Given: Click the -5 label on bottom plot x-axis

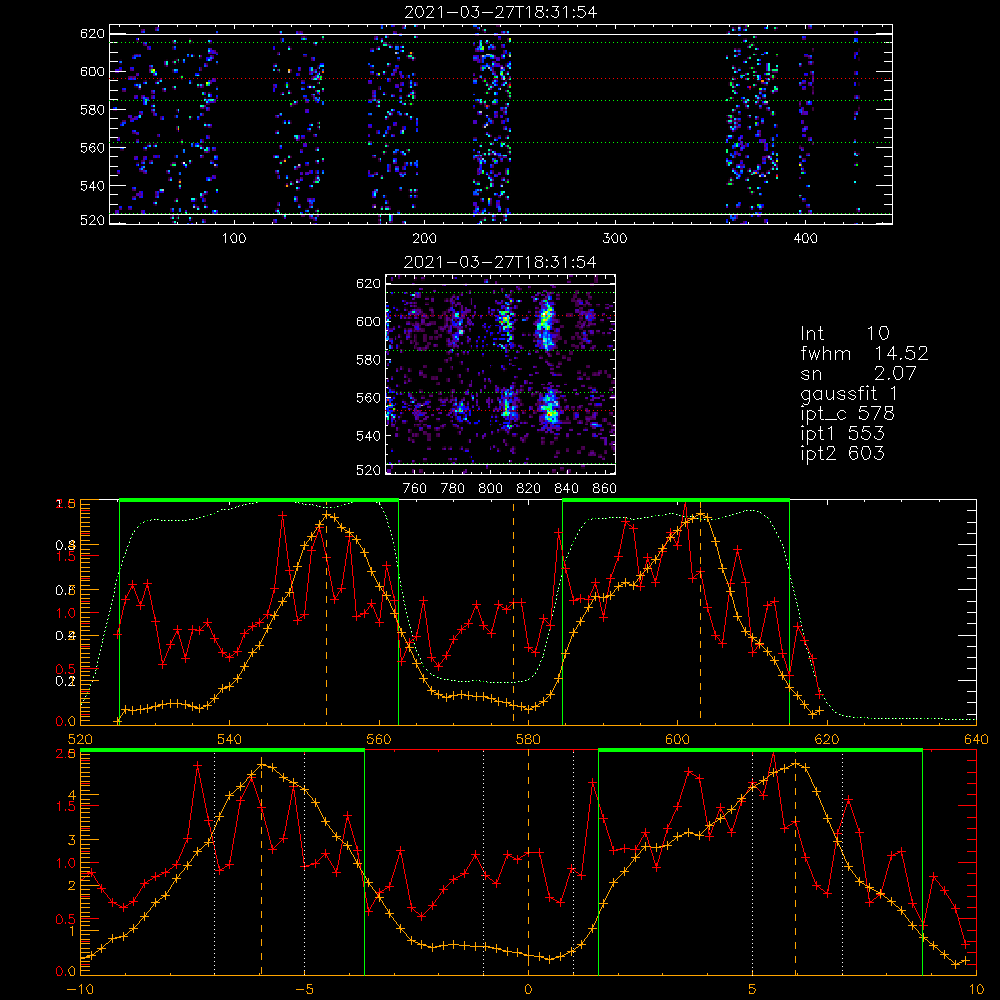Looking at the screenshot, I should pos(304,990).
